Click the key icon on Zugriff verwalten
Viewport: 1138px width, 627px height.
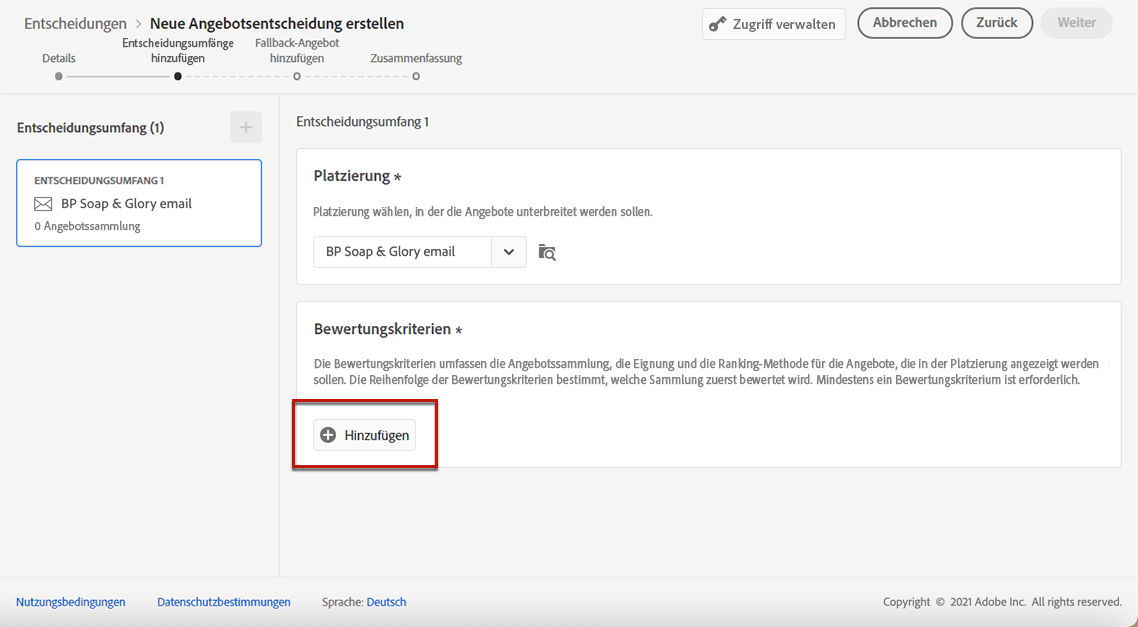[717, 24]
